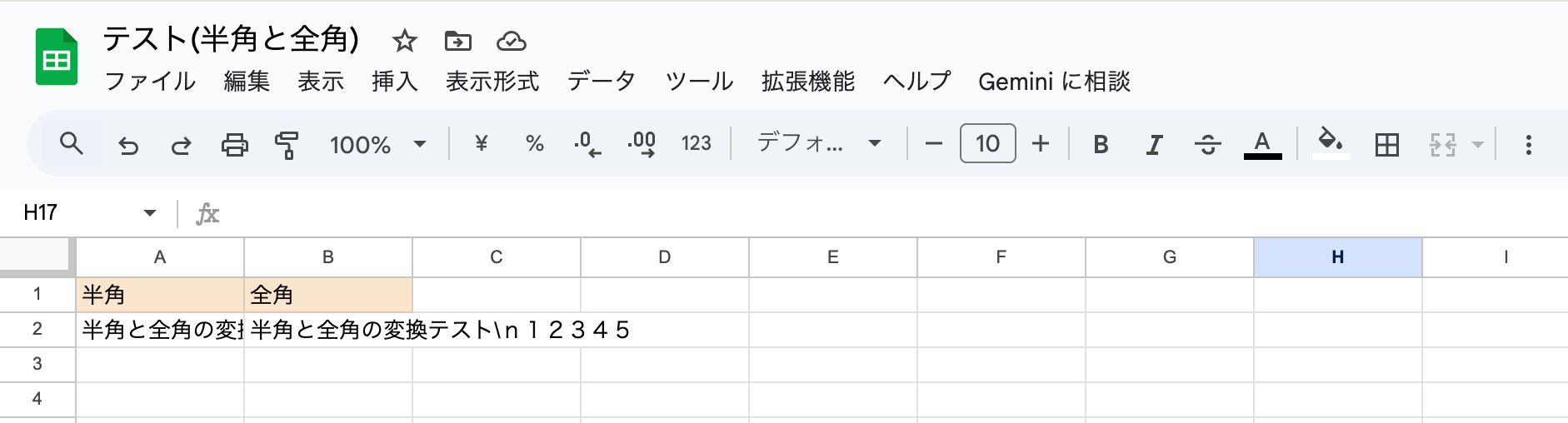Expand the font family dropdown
This screenshot has height=423, width=1568.
click(x=818, y=143)
